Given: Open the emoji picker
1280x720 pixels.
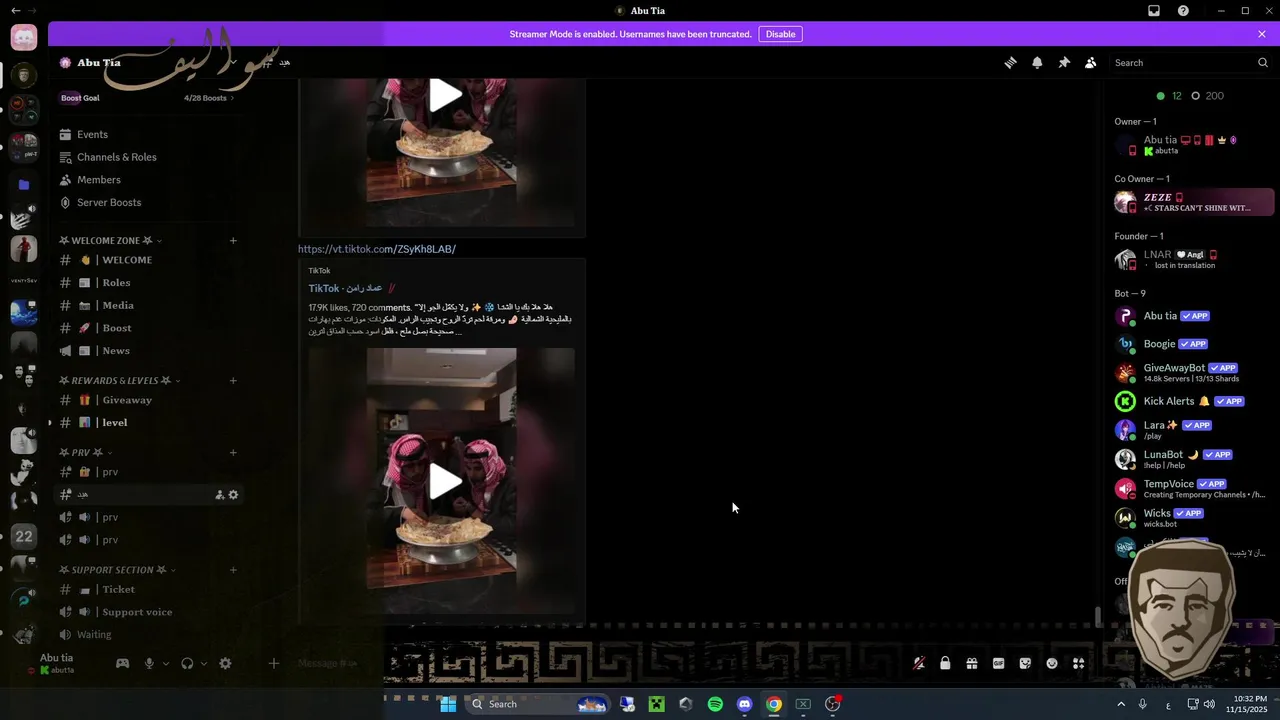Looking at the screenshot, I should 1052,663.
